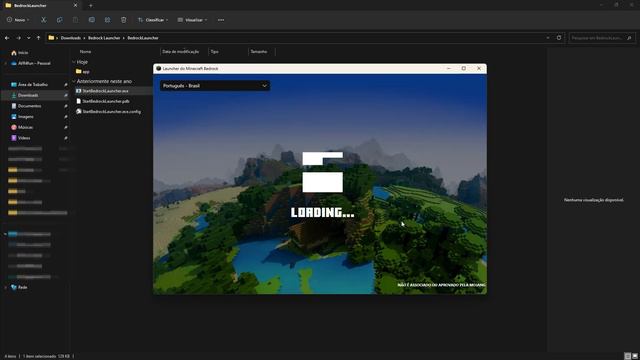Open Rede in the navigation pane
640x360 pixels.
19,287
